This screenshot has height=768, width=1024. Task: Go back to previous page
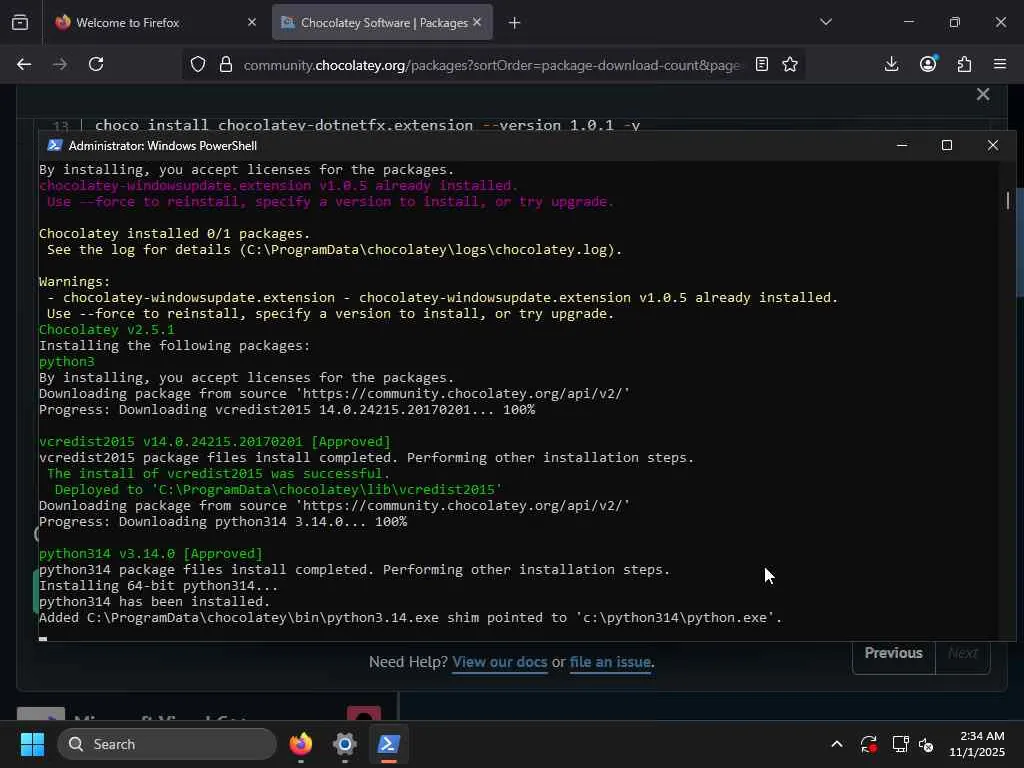pyautogui.click(x=24, y=64)
